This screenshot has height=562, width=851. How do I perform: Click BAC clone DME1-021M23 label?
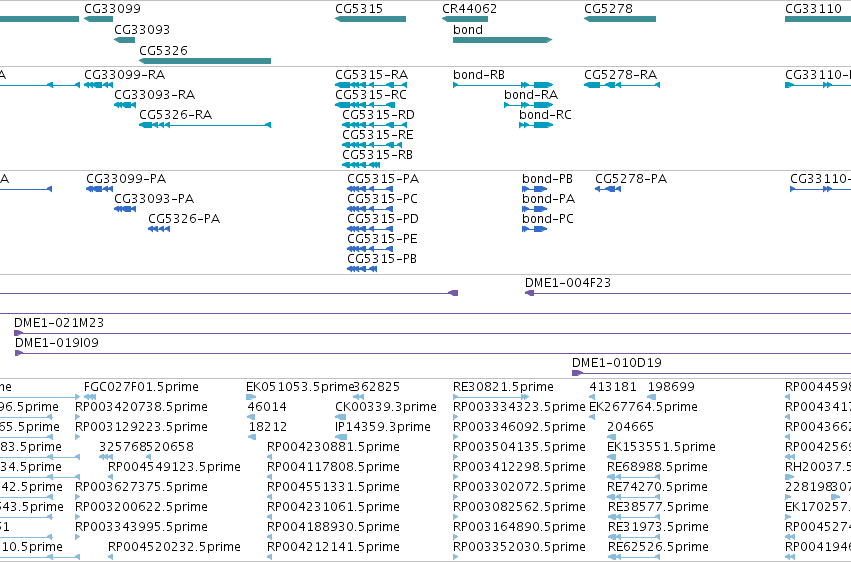(x=59, y=323)
